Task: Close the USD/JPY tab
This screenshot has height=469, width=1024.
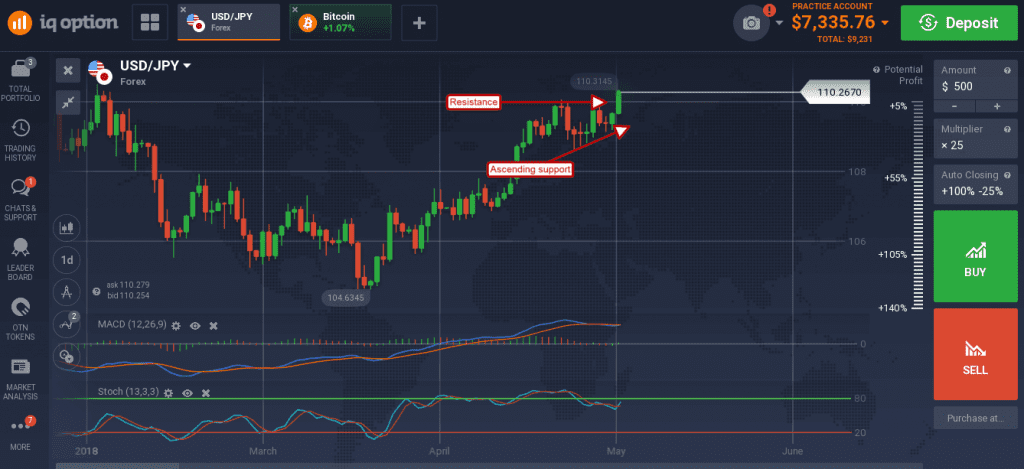Action: point(184,10)
